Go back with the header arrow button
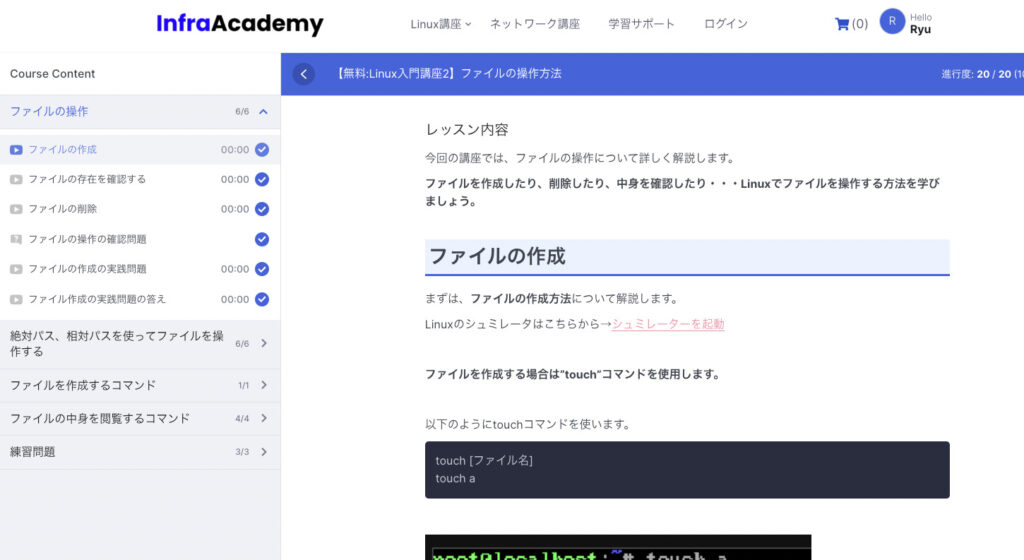This screenshot has height=560, width=1024. coord(304,74)
